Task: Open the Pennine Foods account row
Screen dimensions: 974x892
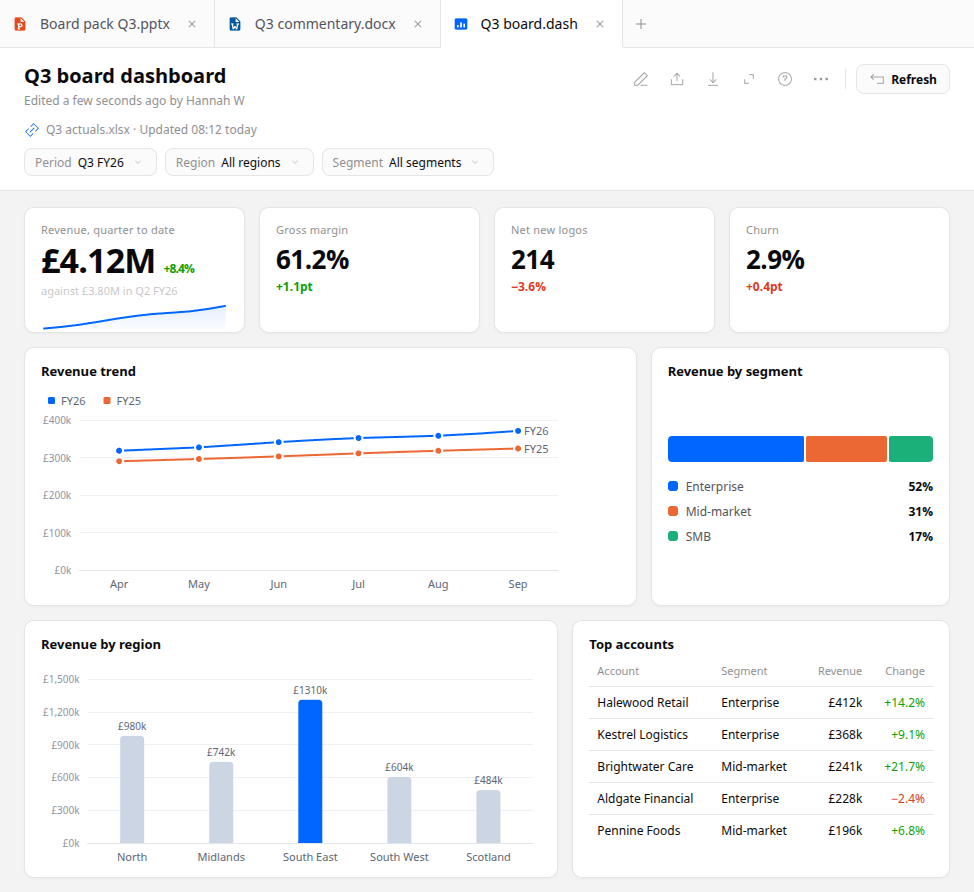Action: [761, 831]
